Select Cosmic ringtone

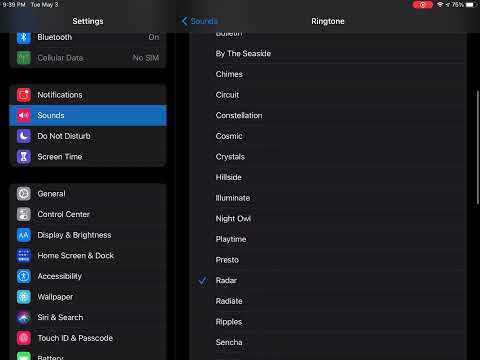pos(328,136)
